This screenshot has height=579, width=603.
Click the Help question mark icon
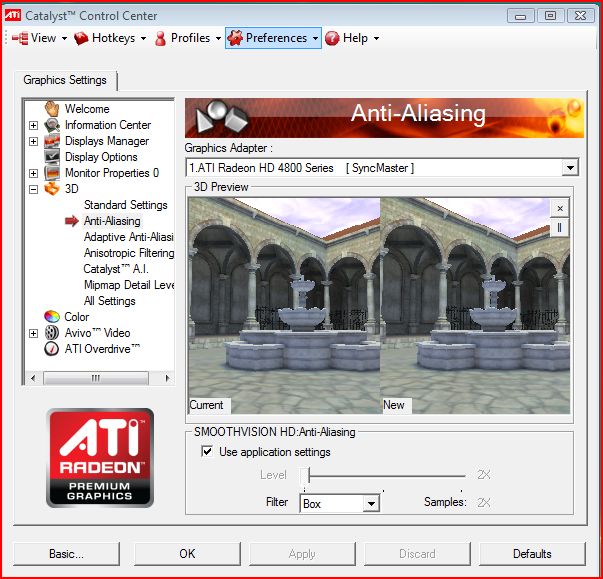[332, 38]
